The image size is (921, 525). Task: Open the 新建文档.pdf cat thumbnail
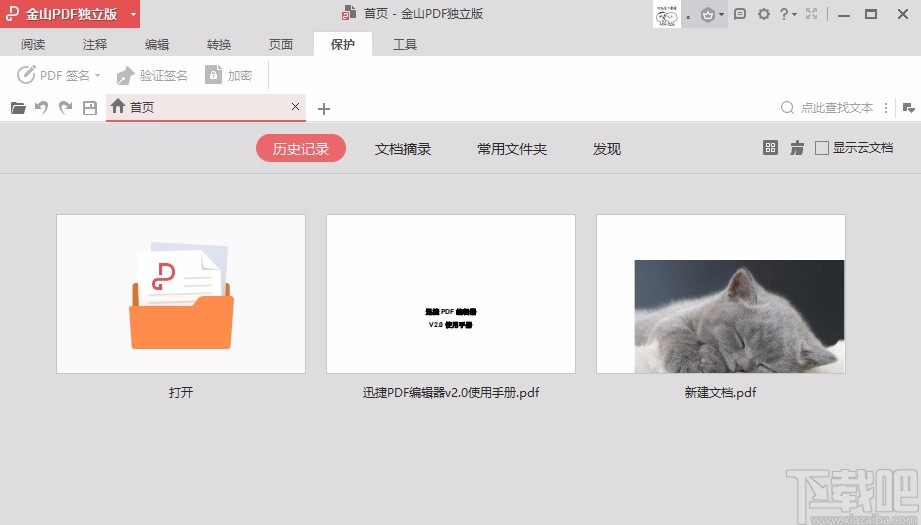click(x=721, y=294)
